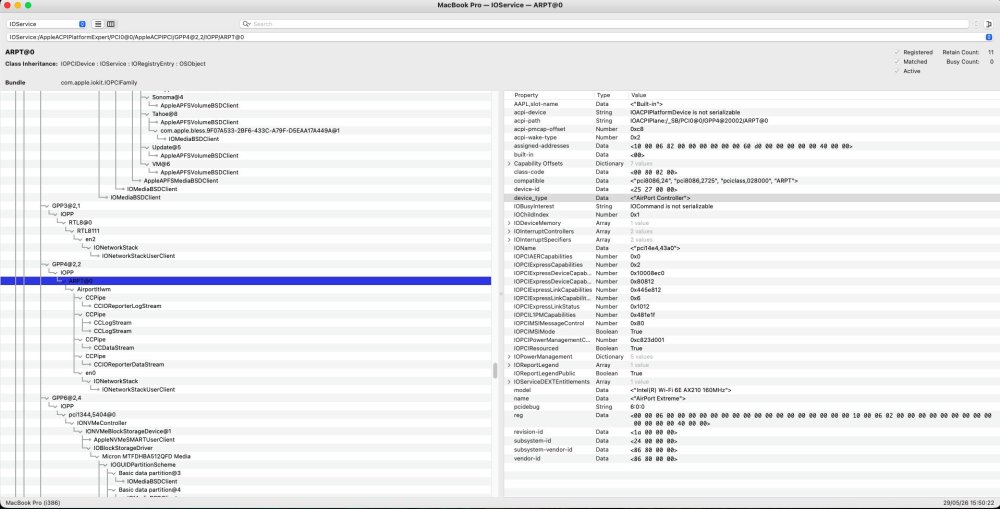Select the compatible property row
1000x509 pixels.
(x=752, y=181)
